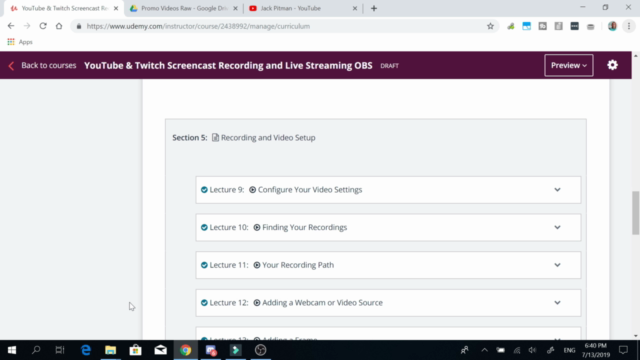This screenshot has width=640, height=360.
Task: Click the page vertical scrollbar thumb
Action: pyautogui.click(x=636, y=212)
